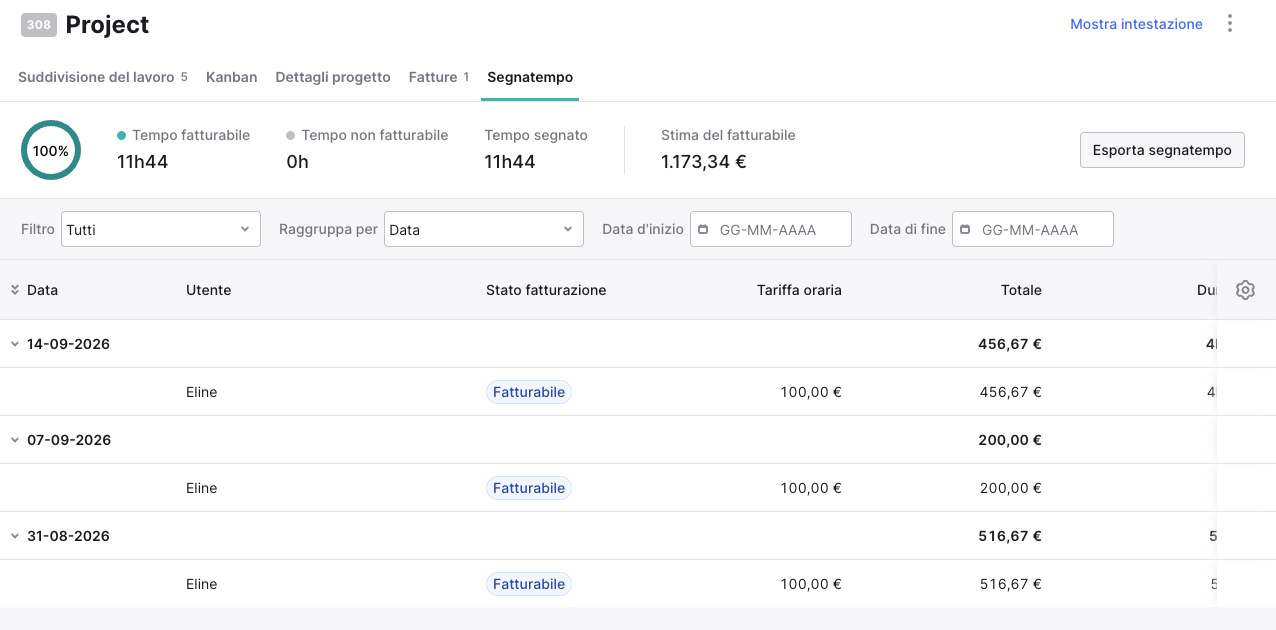1276x630 pixels.
Task: Click calendar icon in Data di fine field
Action: (x=964, y=229)
